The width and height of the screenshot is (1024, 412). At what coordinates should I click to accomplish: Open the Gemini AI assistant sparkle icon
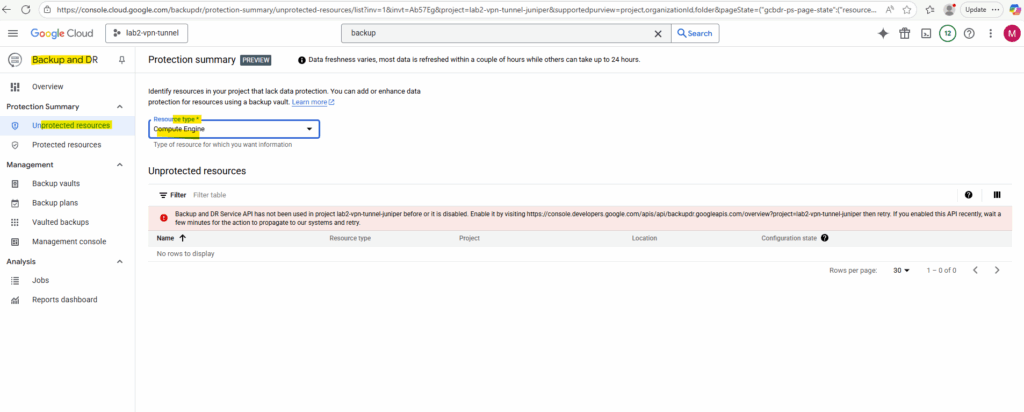point(883,33)
